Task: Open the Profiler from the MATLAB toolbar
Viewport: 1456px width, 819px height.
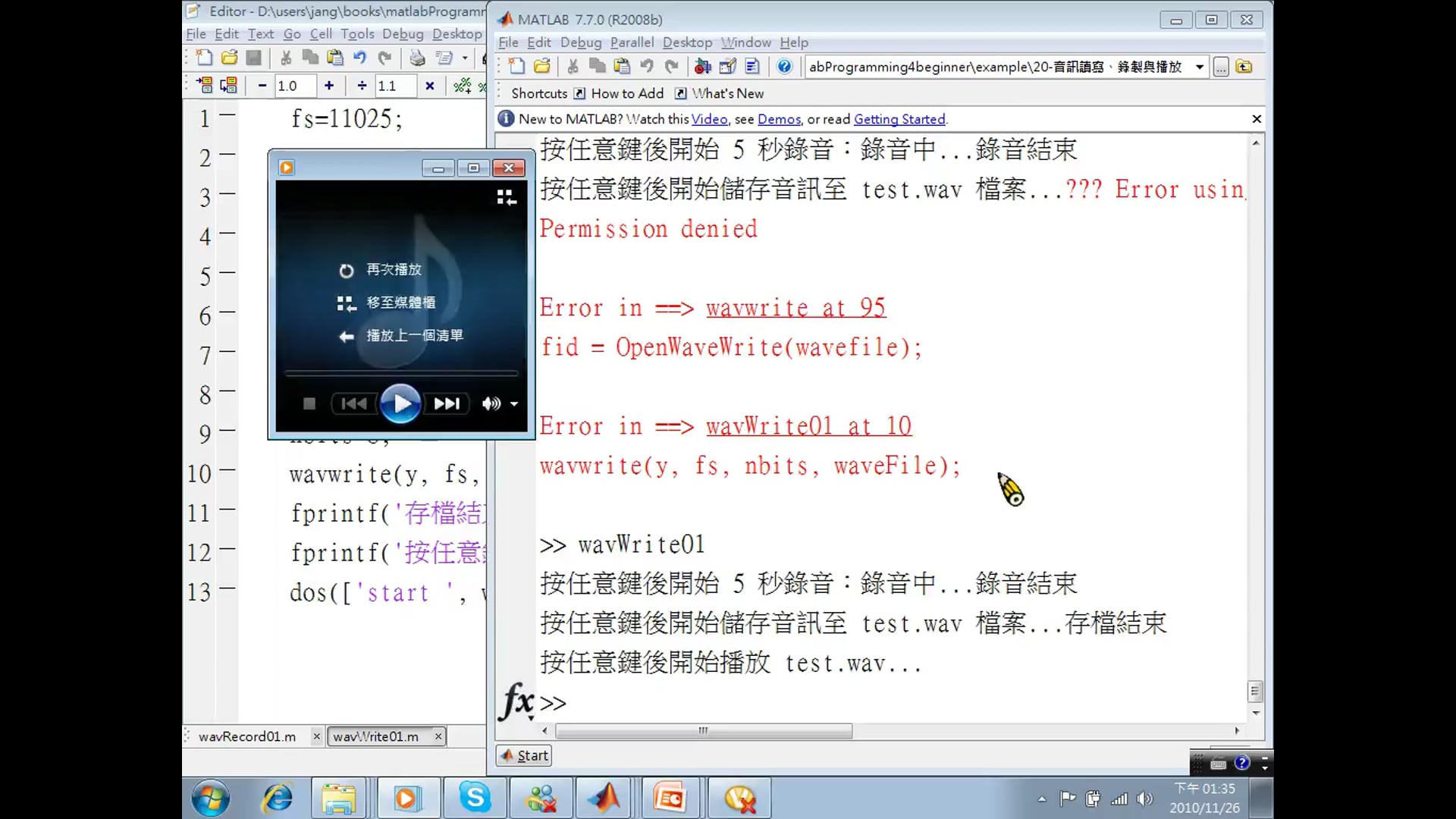Action: (752, 67)
